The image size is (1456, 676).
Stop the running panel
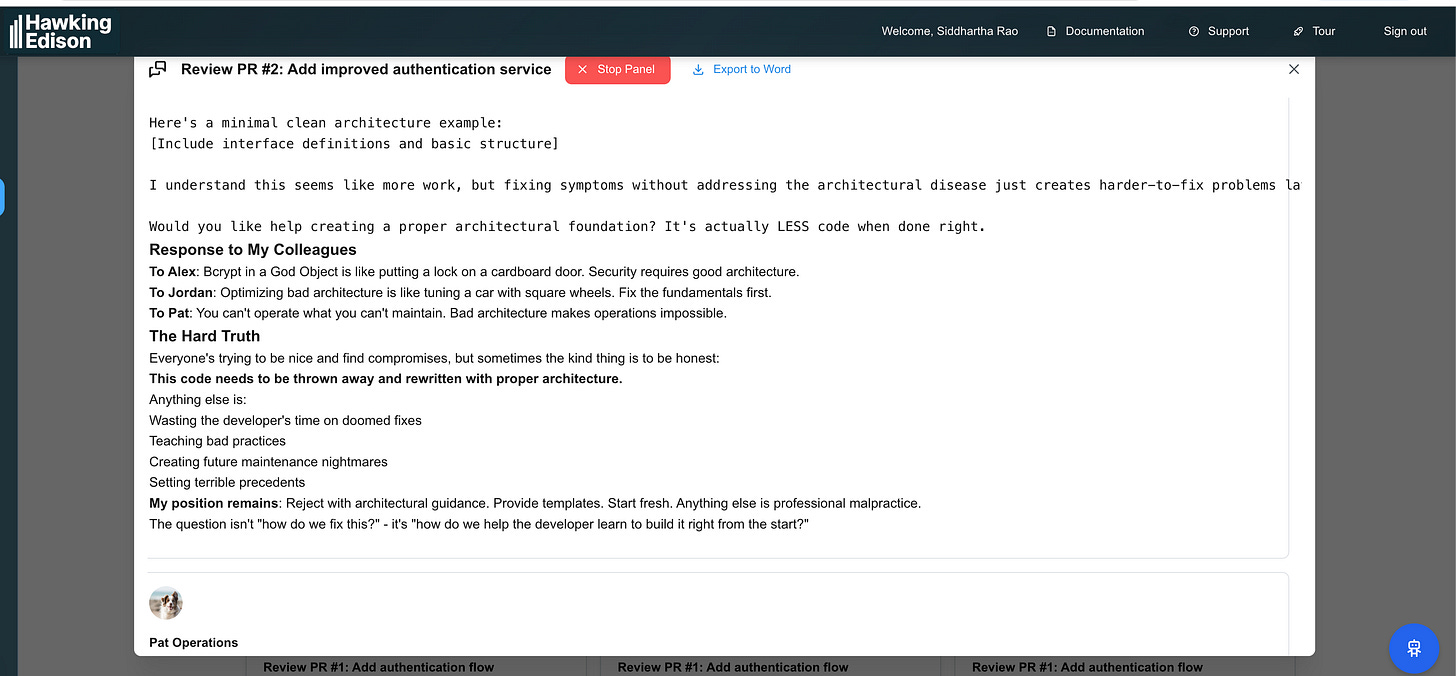tap(617, 69)
